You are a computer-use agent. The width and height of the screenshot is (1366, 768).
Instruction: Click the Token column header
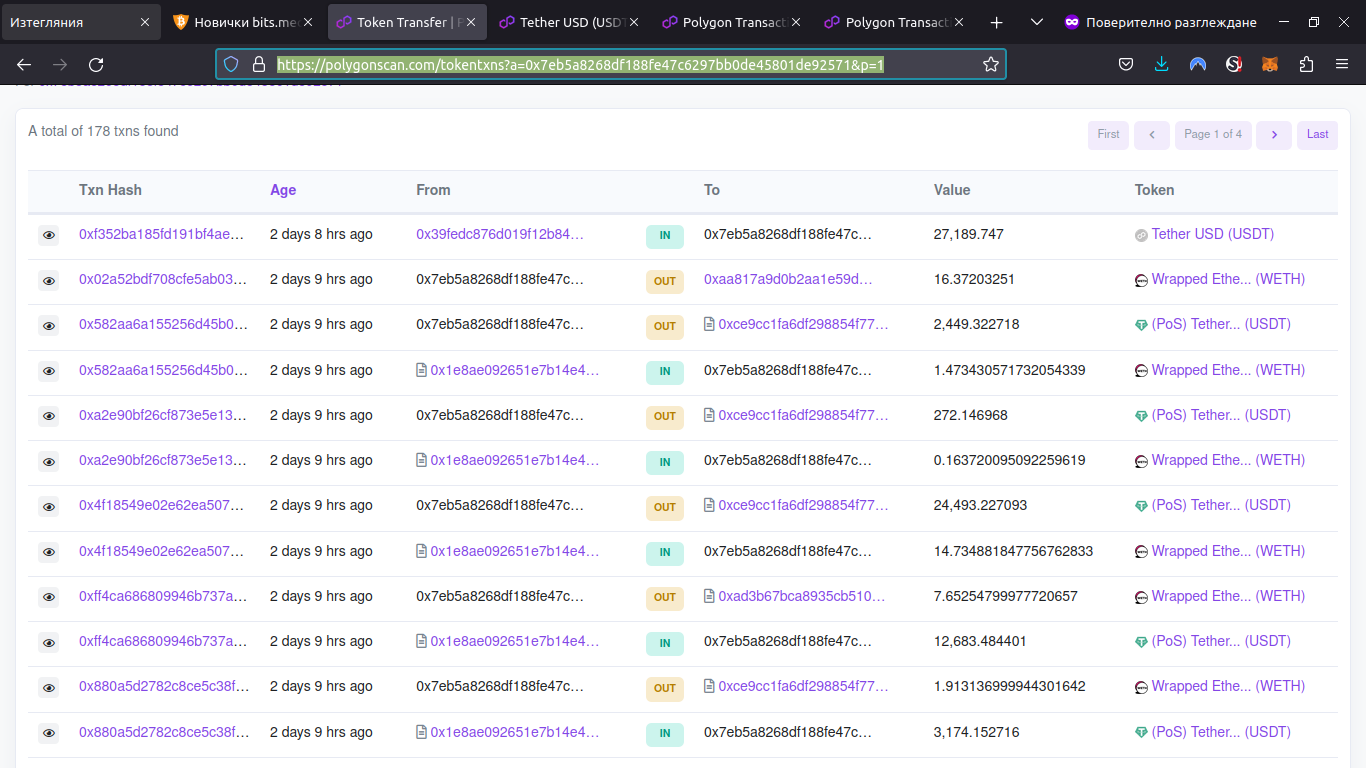click(x=1155, y=190)
